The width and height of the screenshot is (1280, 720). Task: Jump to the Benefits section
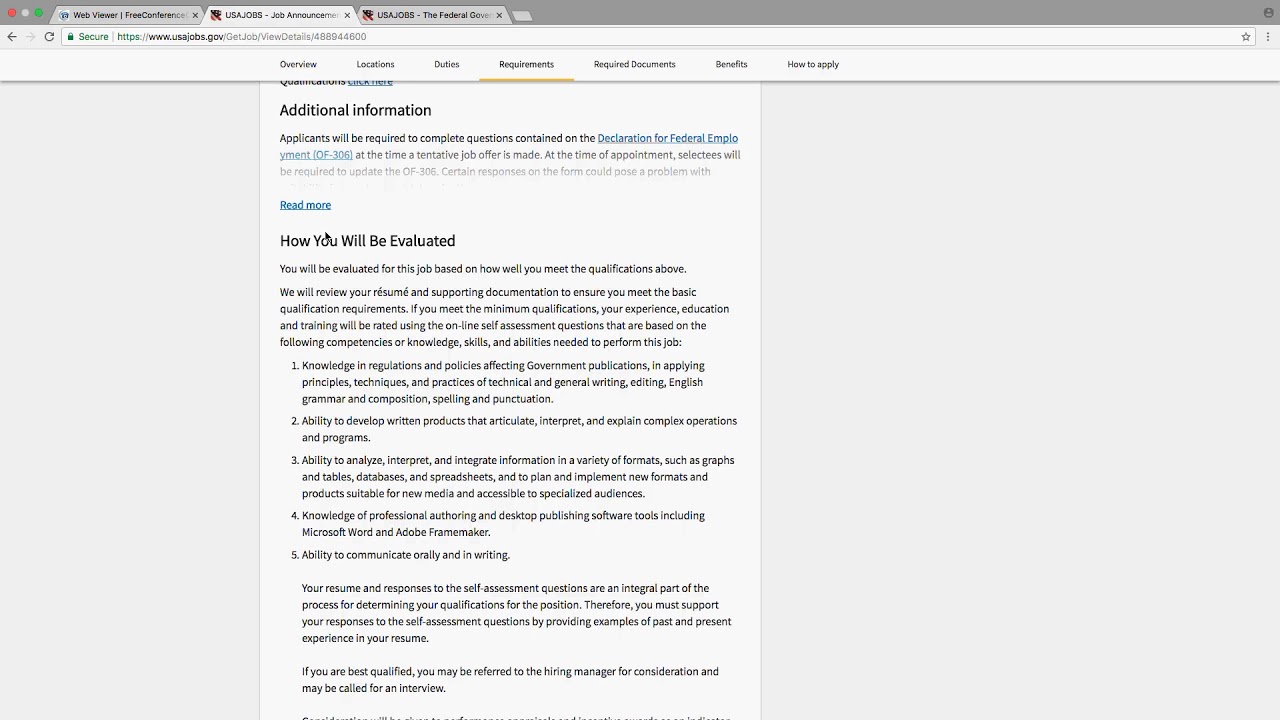731,64
